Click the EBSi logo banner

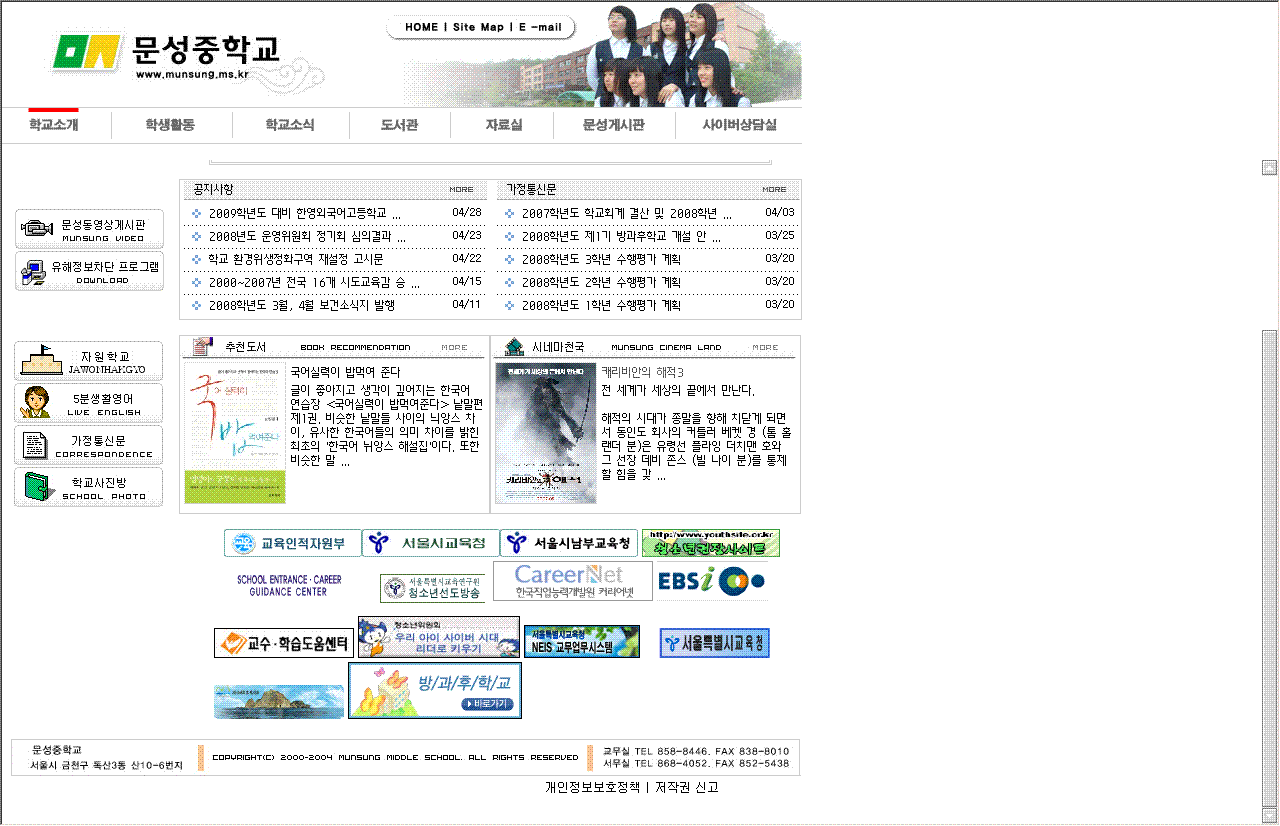point(711,581)
